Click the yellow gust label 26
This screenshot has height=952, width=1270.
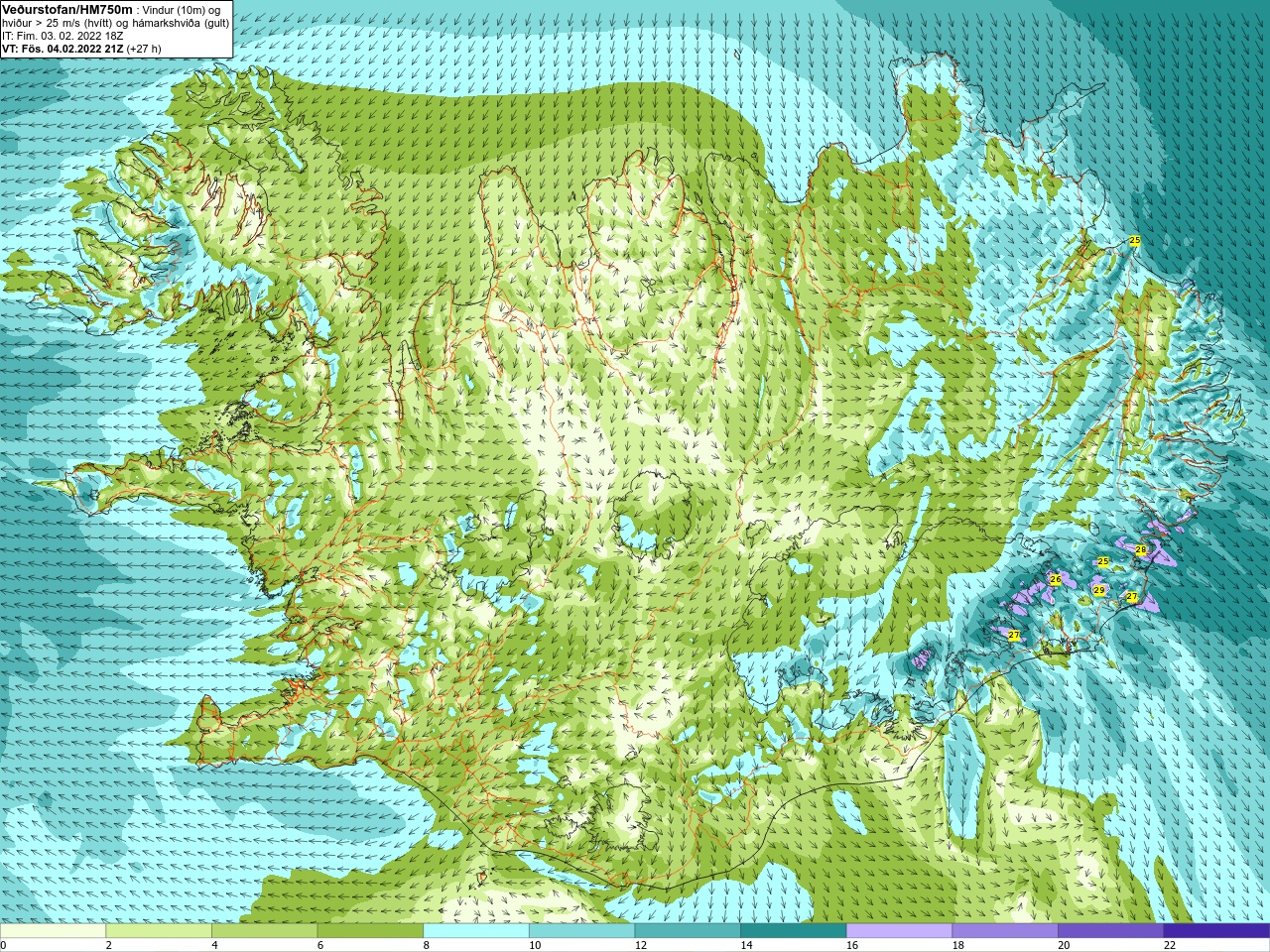[1056, 579]
